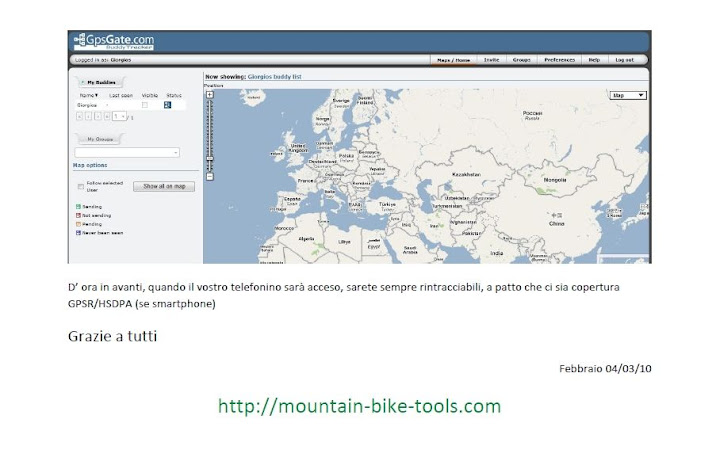The image size is (720, 461).
Task: Click the green Sending legend icon
Action: (x=78, y=207)
